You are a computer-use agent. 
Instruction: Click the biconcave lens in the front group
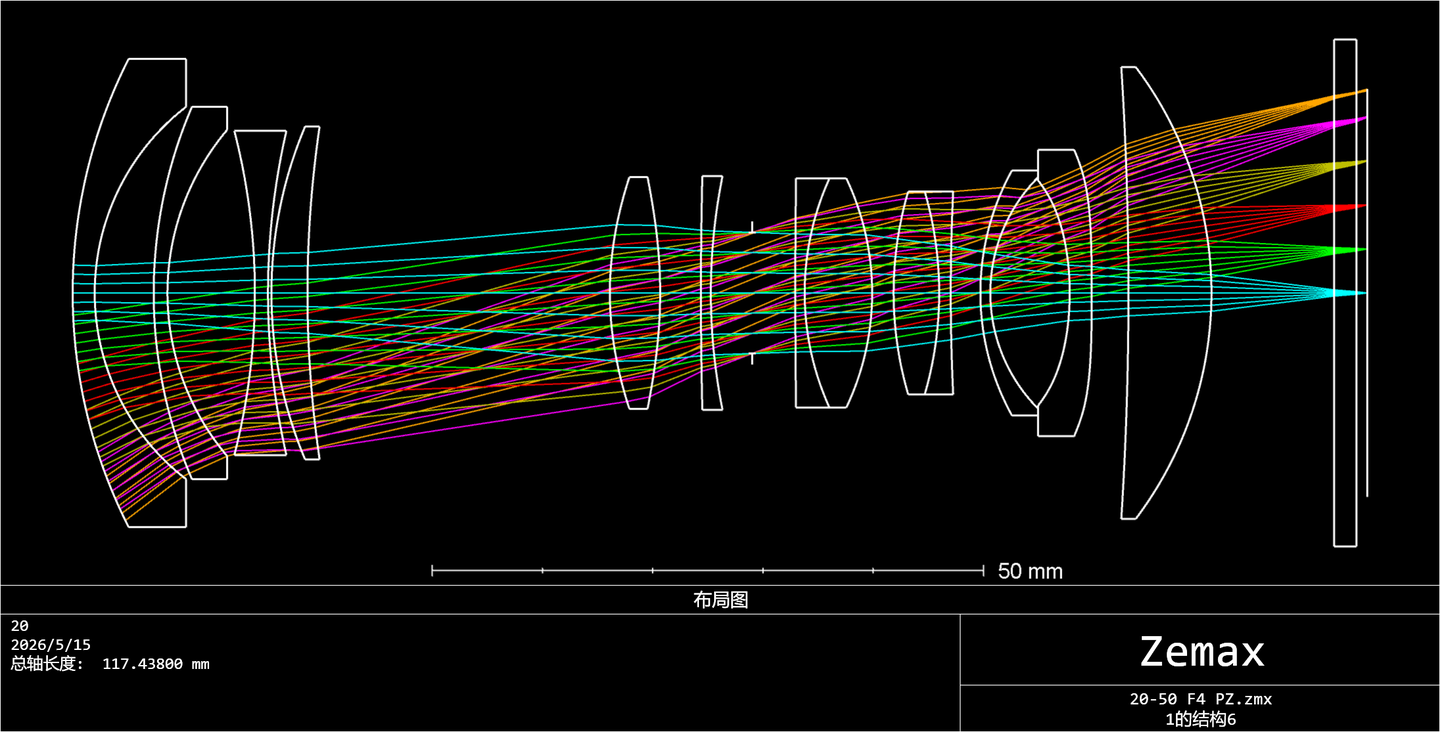click(x=260, y=293)
